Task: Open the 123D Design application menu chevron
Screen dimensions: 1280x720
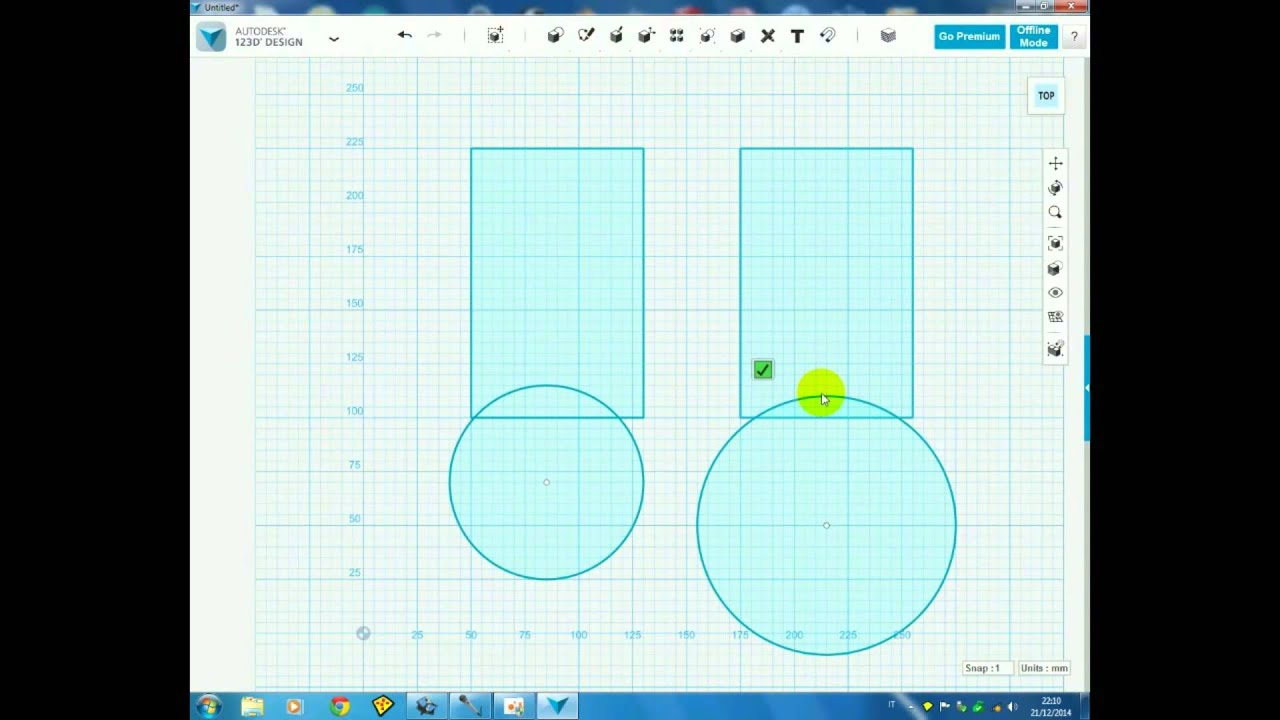Action: (x=334, y=39)
